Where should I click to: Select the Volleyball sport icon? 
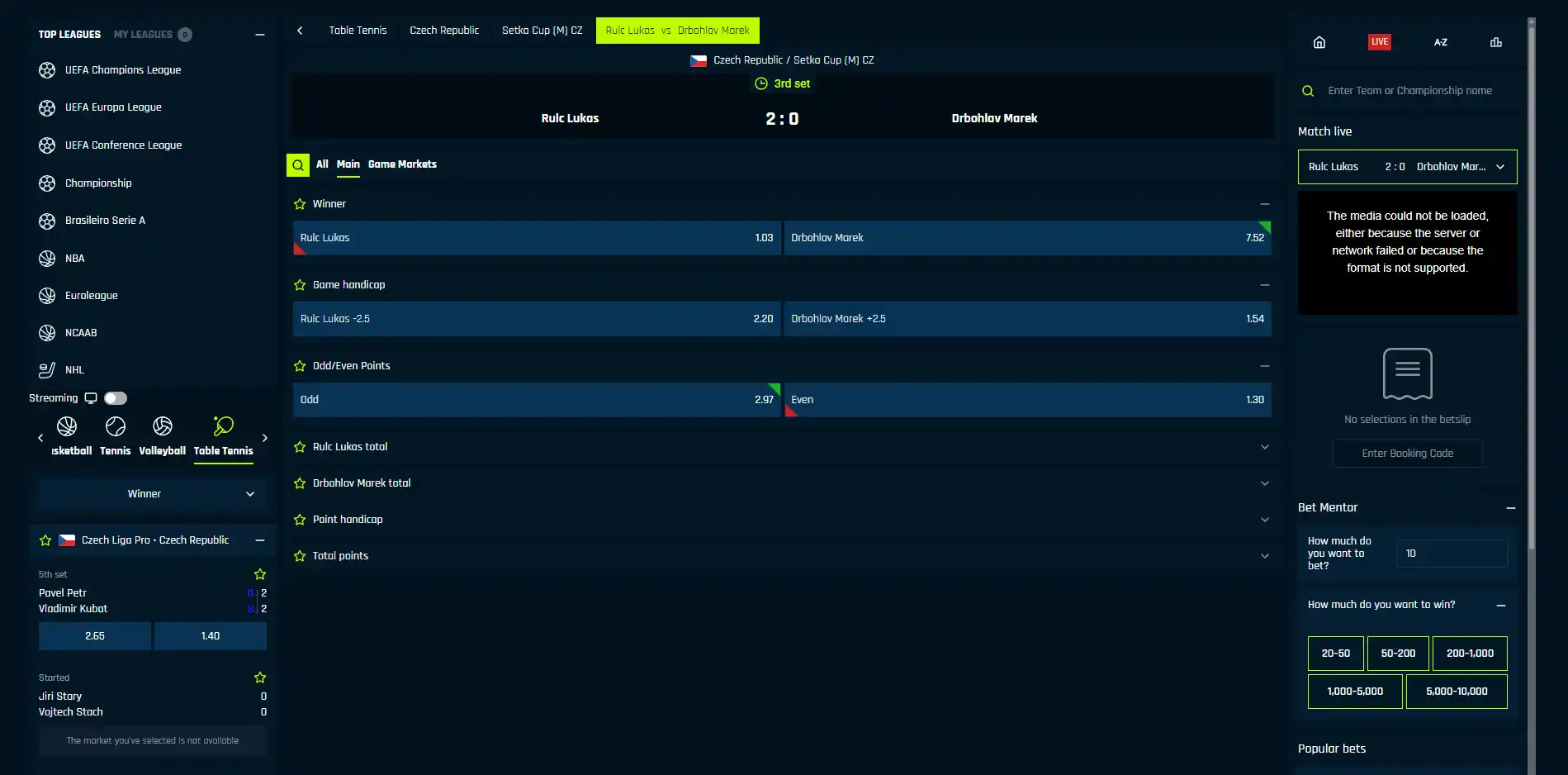point(163,436)
